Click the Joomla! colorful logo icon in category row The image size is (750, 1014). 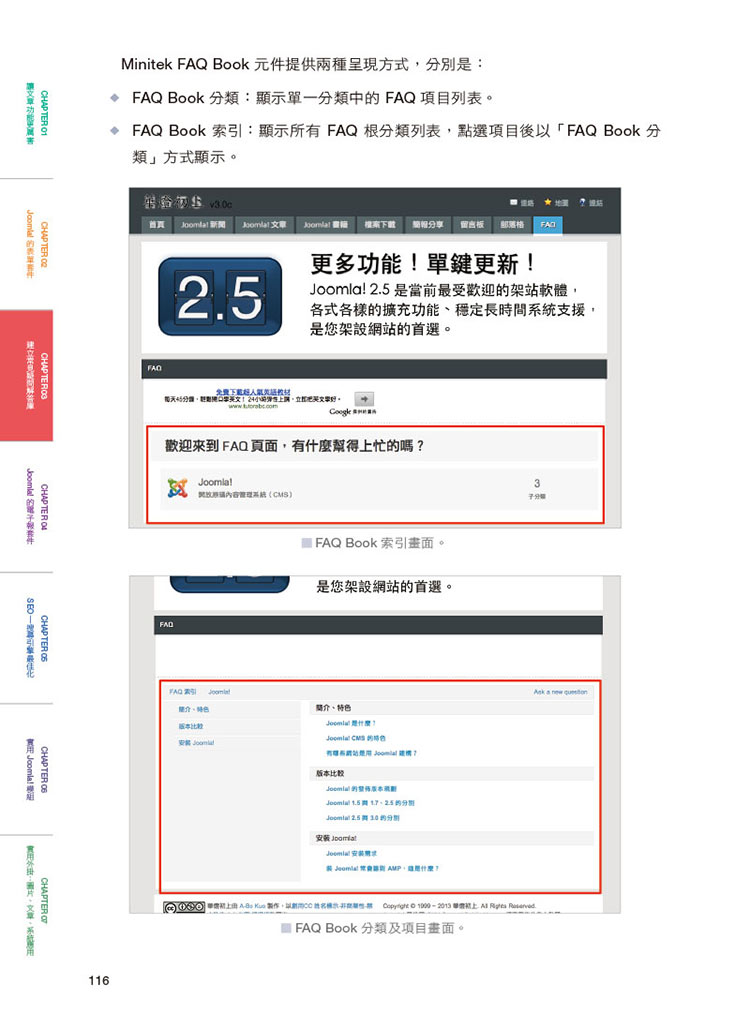point(177,488)
